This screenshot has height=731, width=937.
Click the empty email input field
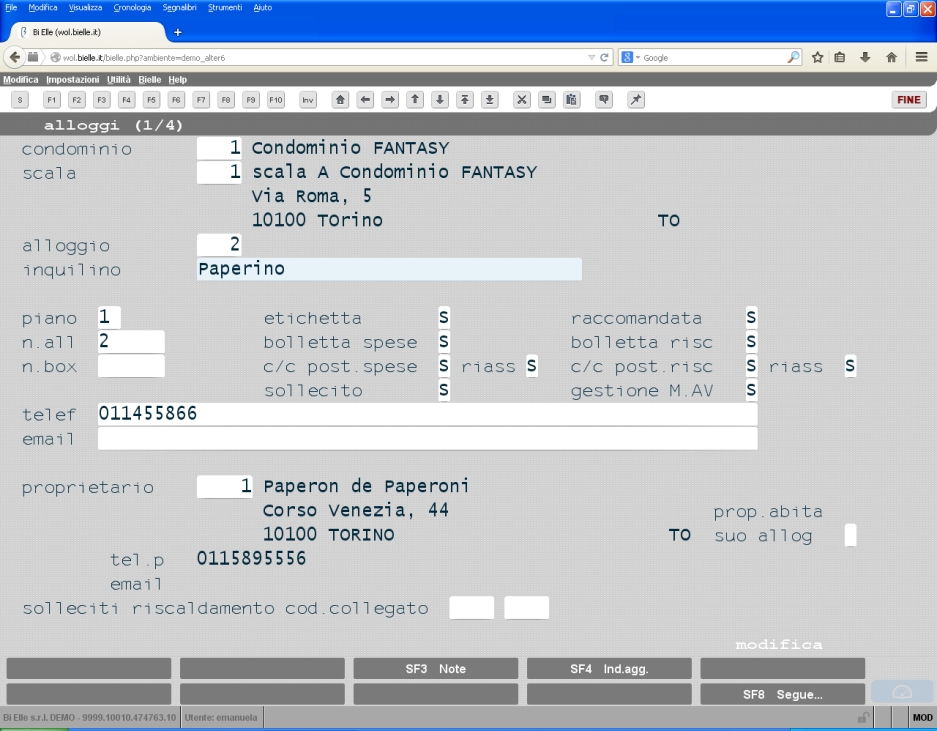pos(427,439)
